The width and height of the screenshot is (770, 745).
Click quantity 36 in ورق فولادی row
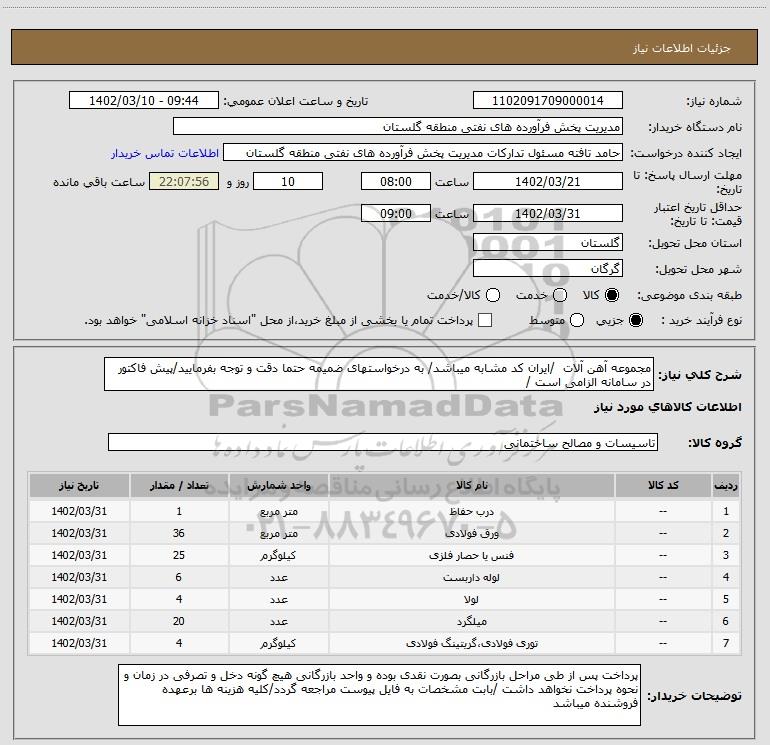[179, 533]
